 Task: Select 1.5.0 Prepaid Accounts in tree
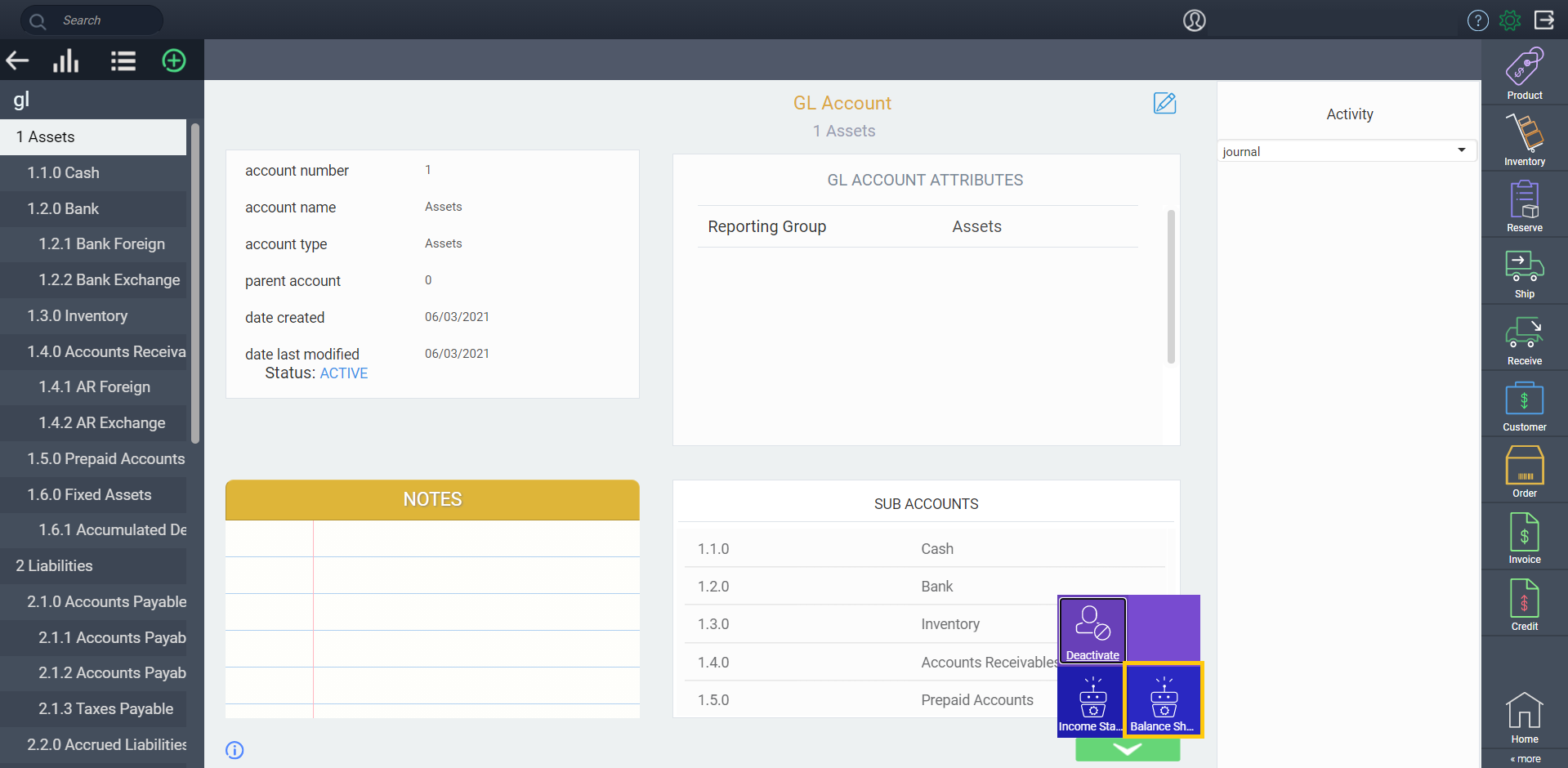(x=93, y=459)
